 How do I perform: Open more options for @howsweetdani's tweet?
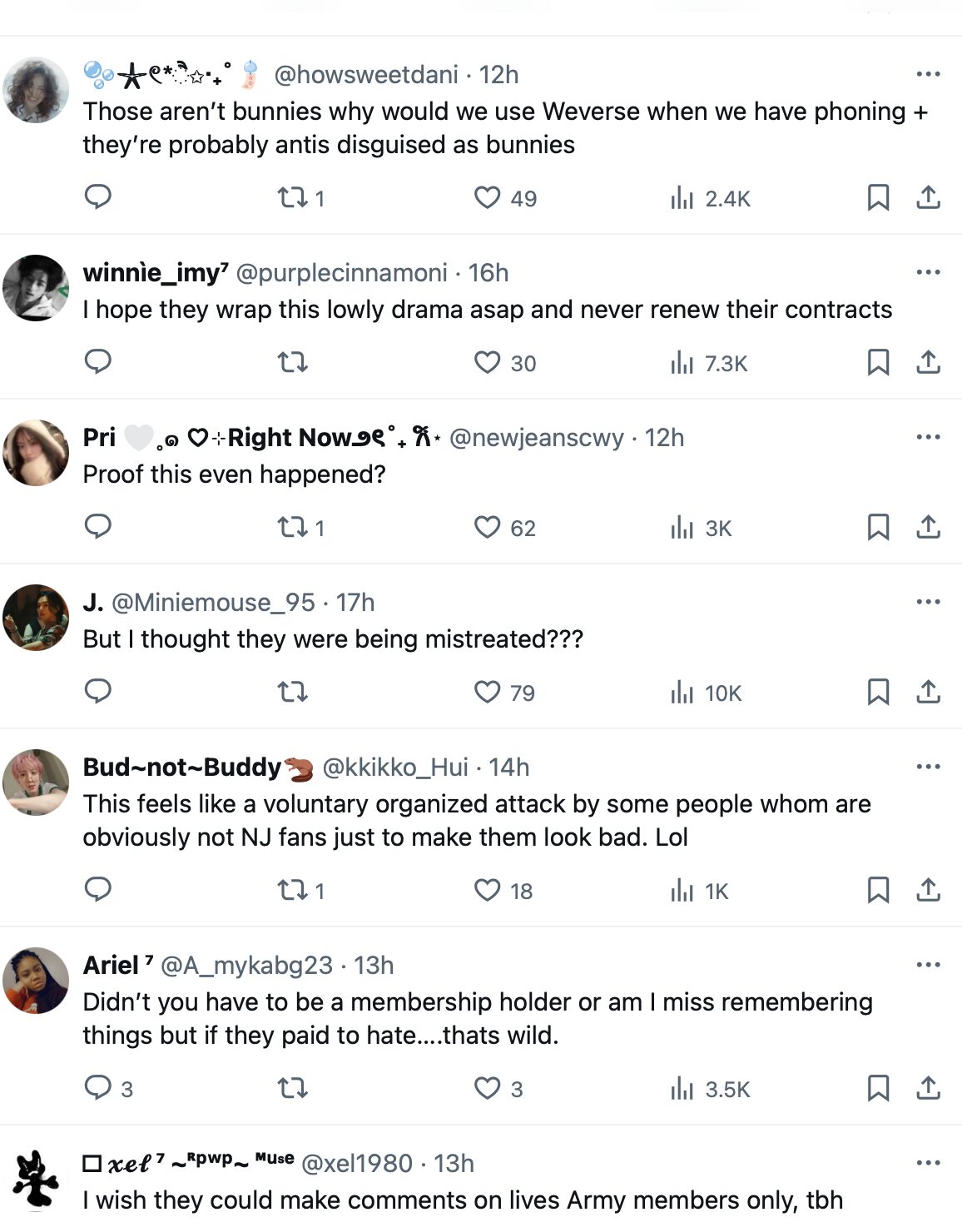coord(927,74)
